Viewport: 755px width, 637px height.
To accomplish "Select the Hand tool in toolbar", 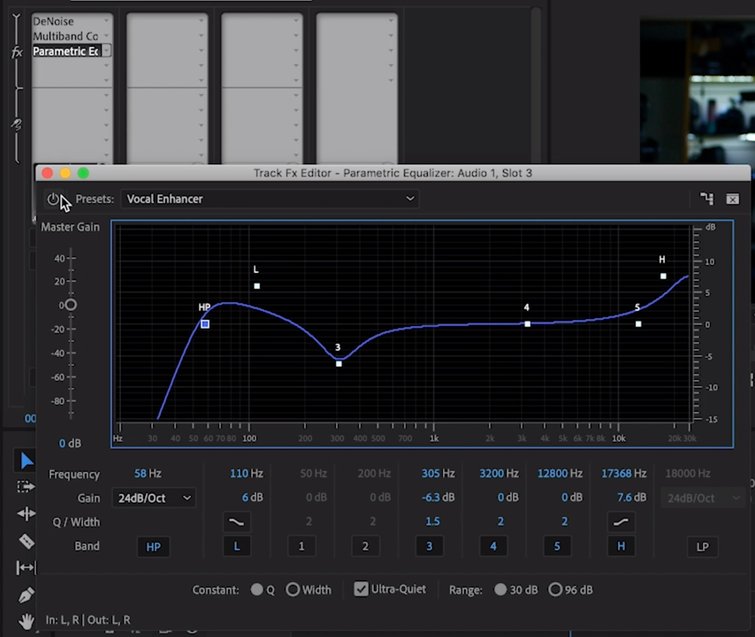I will pyautogui.click(x=26, y=621).
